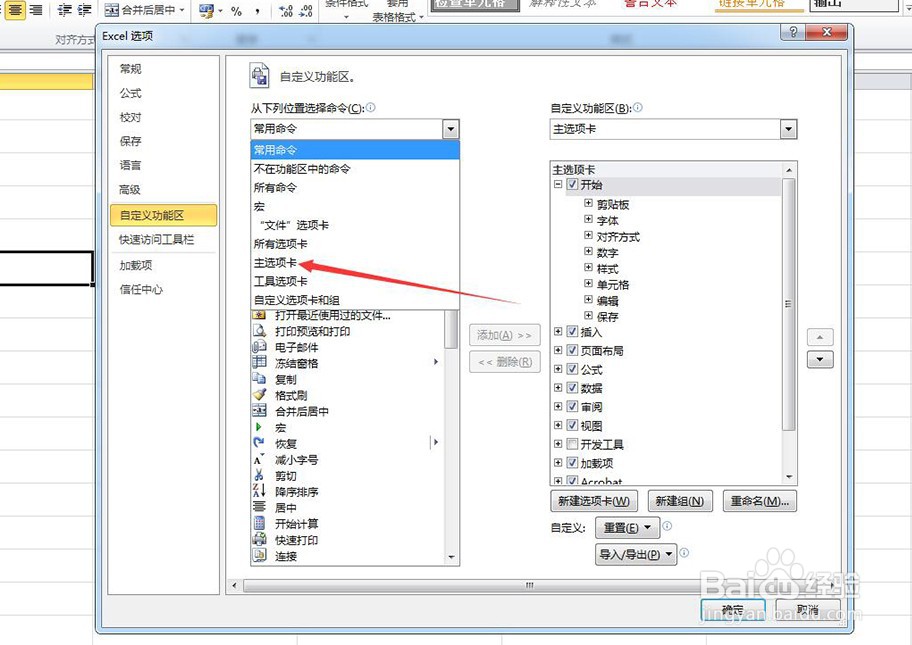The width and height of the screenshot is (912, 645).
Task: Enable the 开发工具 checkbox
Action: (x=572, y=444)
